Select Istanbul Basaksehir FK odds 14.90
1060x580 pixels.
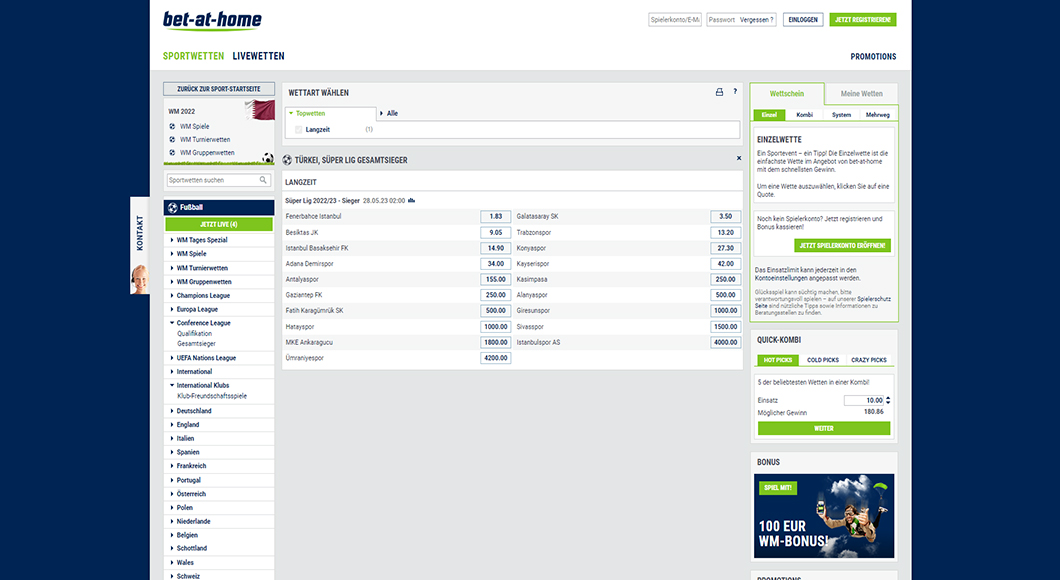496,248
